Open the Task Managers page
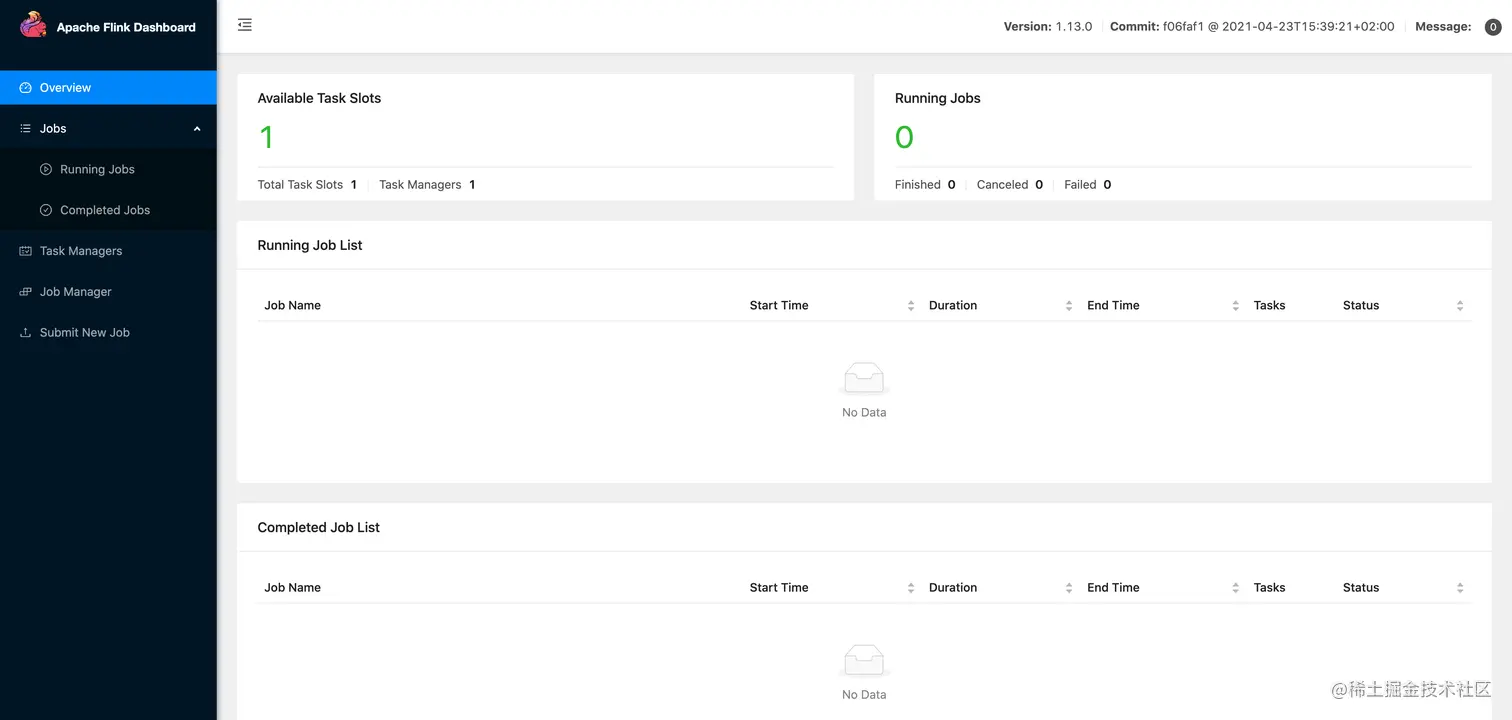 click(108, 251)
